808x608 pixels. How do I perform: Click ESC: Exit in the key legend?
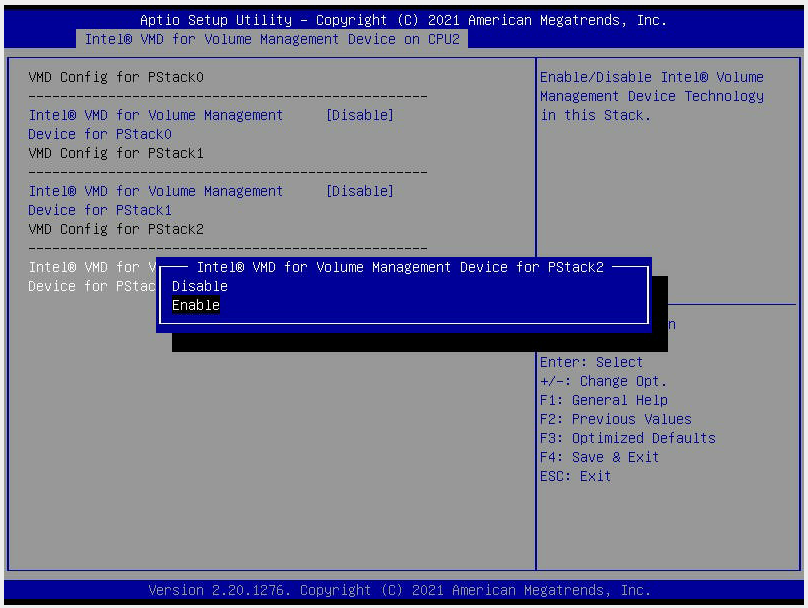click(x=574, y=476)
